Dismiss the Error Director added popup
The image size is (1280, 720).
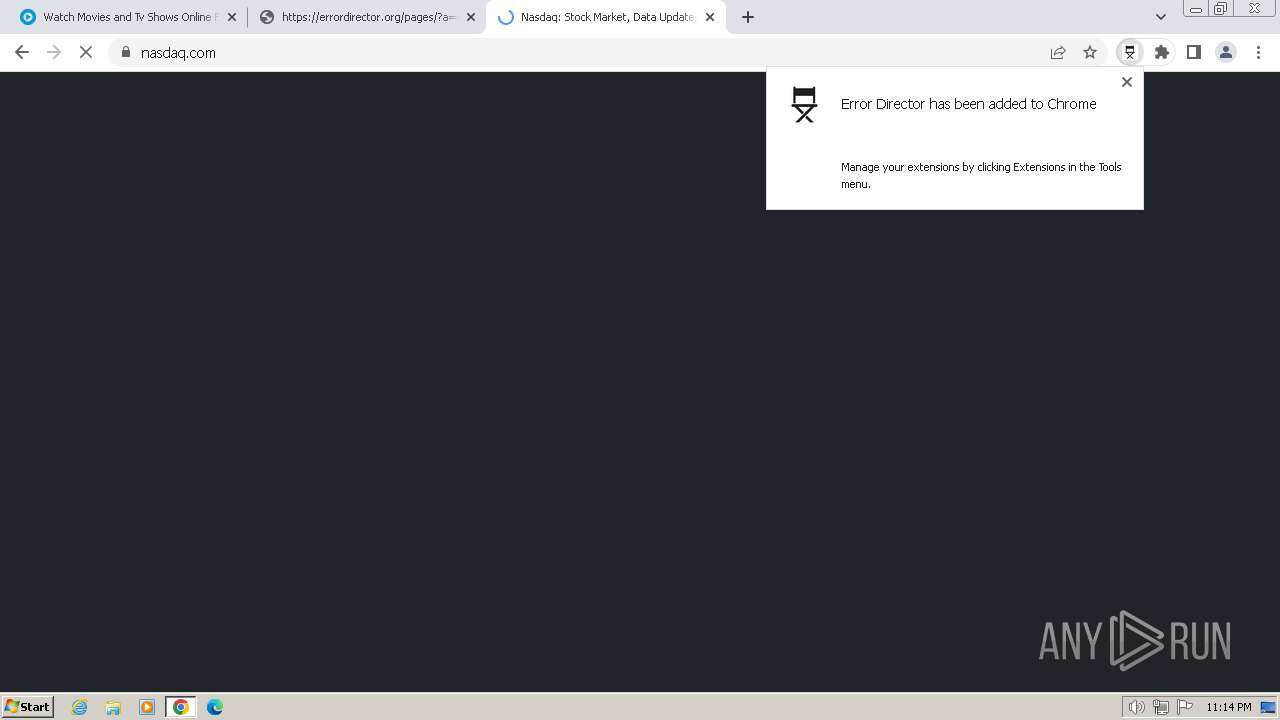point(1127,82)
